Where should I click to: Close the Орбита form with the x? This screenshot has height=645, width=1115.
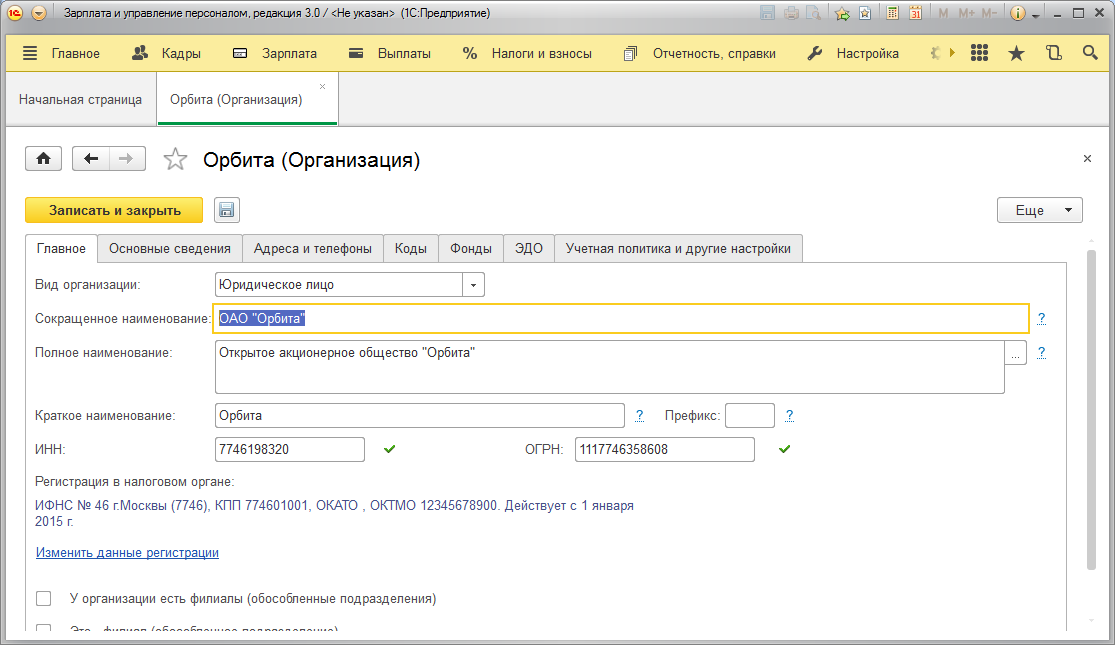tap(1087, 159)
